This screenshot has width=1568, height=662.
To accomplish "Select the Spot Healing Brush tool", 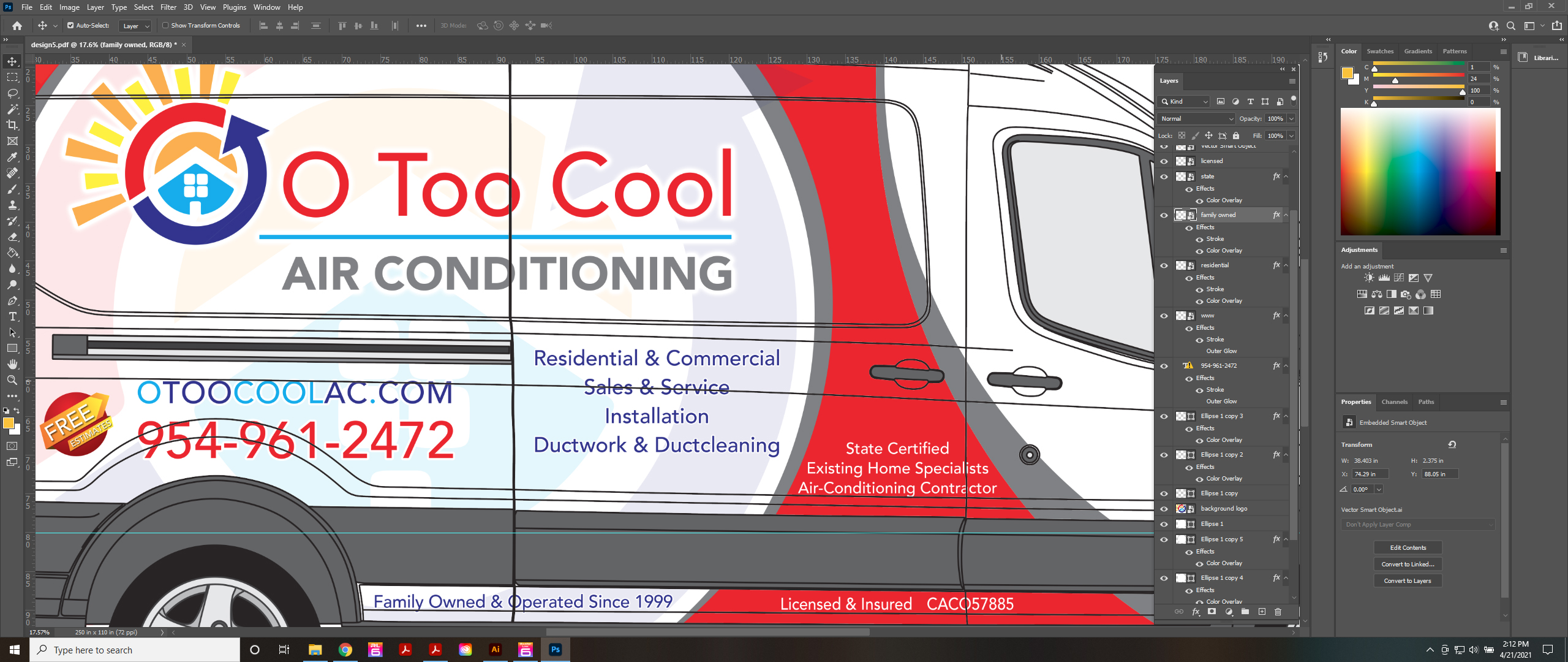I will click(12, 173).
